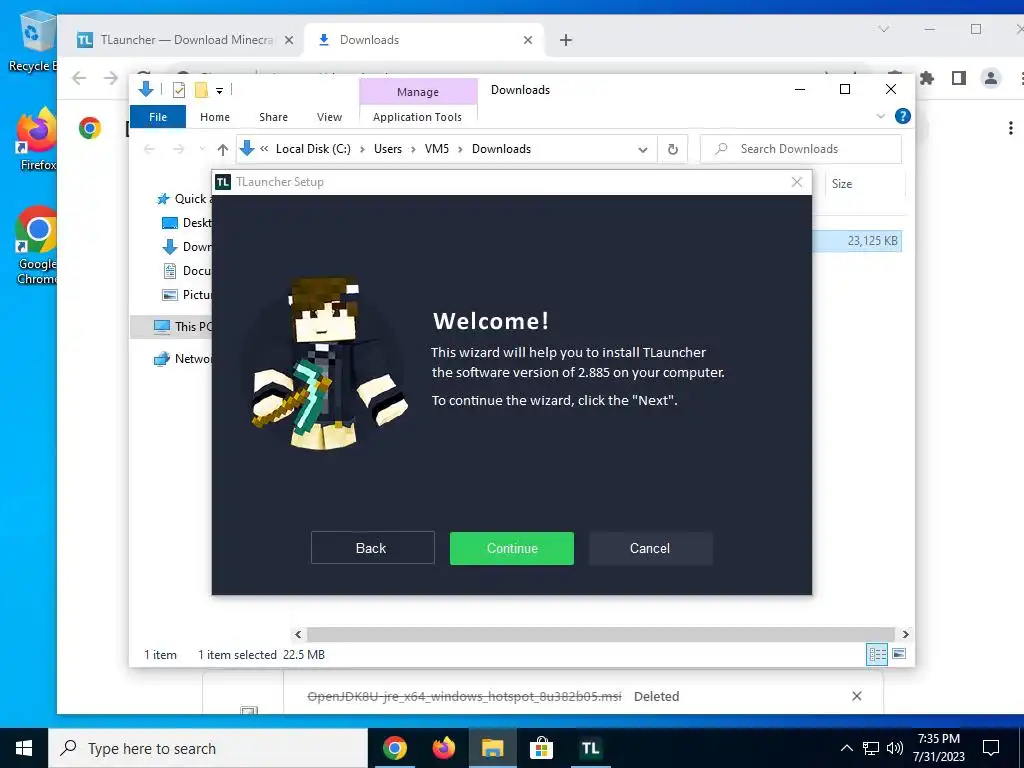Viewport: 1024px width, 768px height.
Task: Open the Share ribbon tab
Action: coord(273,117)
